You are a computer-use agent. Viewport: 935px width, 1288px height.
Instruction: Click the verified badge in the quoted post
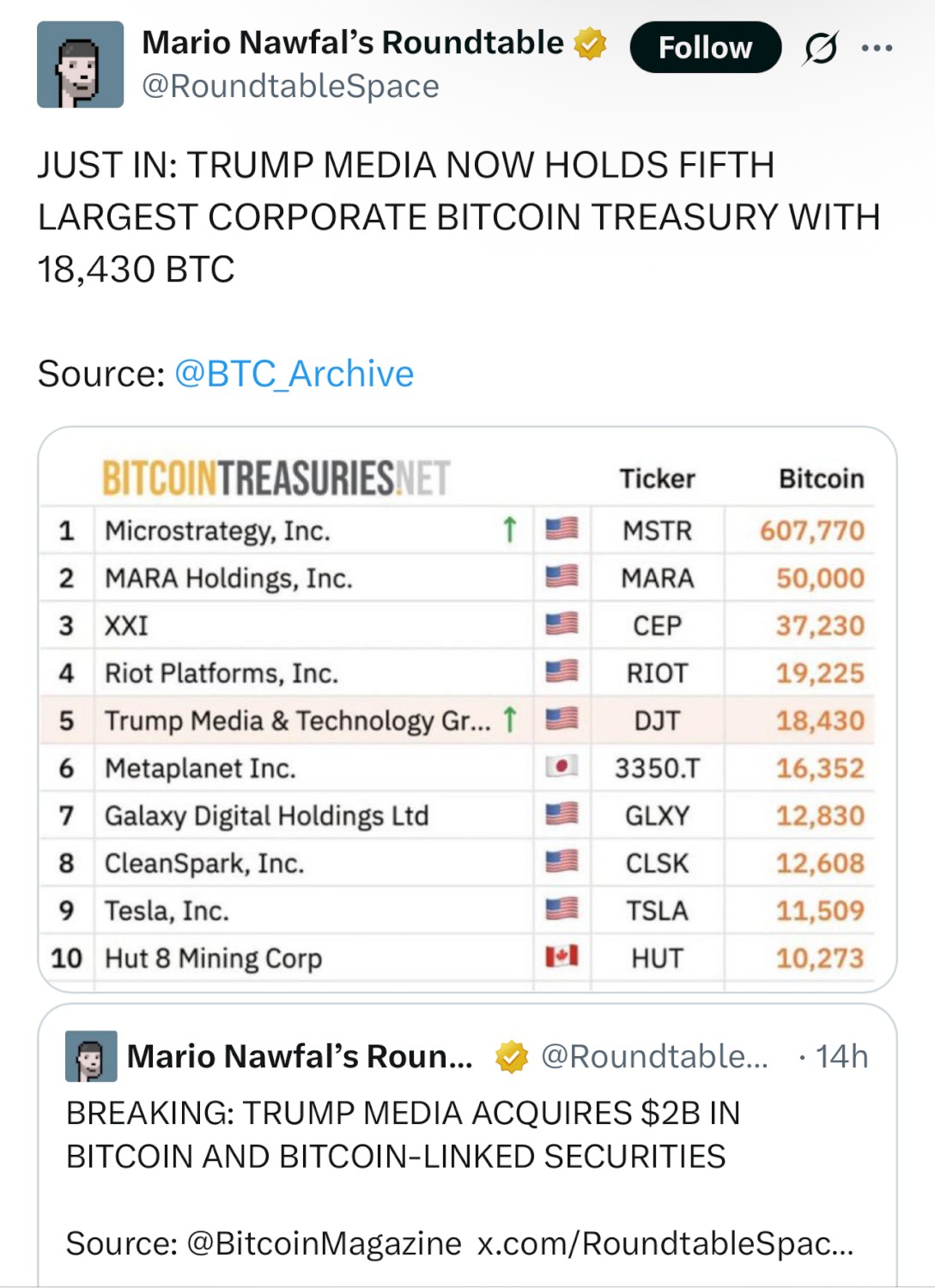pos(512,1056)
